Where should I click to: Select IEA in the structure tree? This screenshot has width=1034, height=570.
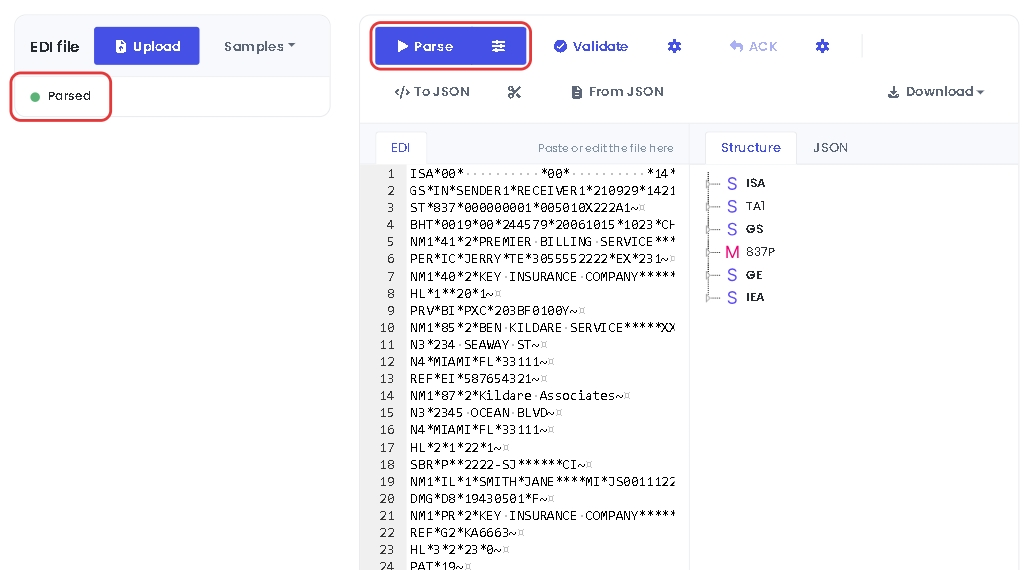[755, 298]
